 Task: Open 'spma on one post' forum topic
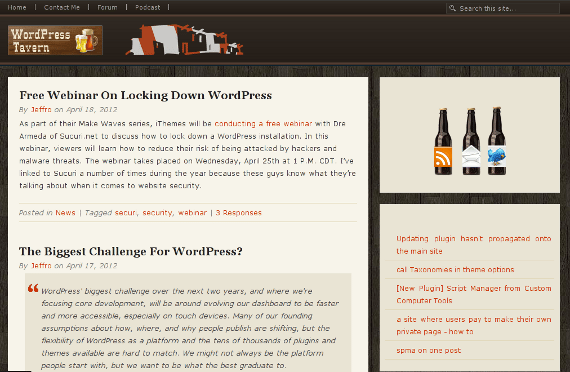pos(429,351)
